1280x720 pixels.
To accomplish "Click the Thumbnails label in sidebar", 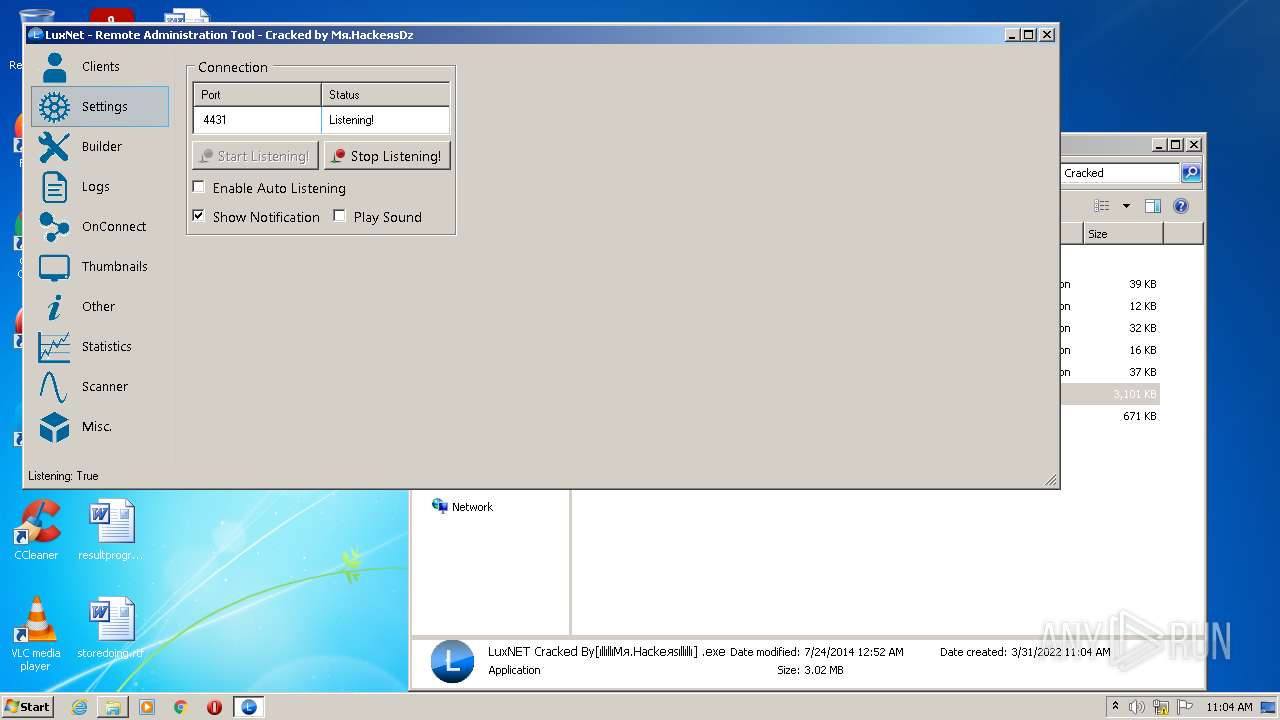I will pos(115,267).
